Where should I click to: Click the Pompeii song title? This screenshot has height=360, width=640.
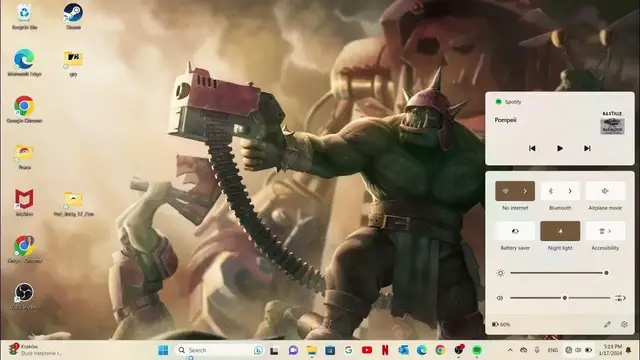click(x=505, y=120)
